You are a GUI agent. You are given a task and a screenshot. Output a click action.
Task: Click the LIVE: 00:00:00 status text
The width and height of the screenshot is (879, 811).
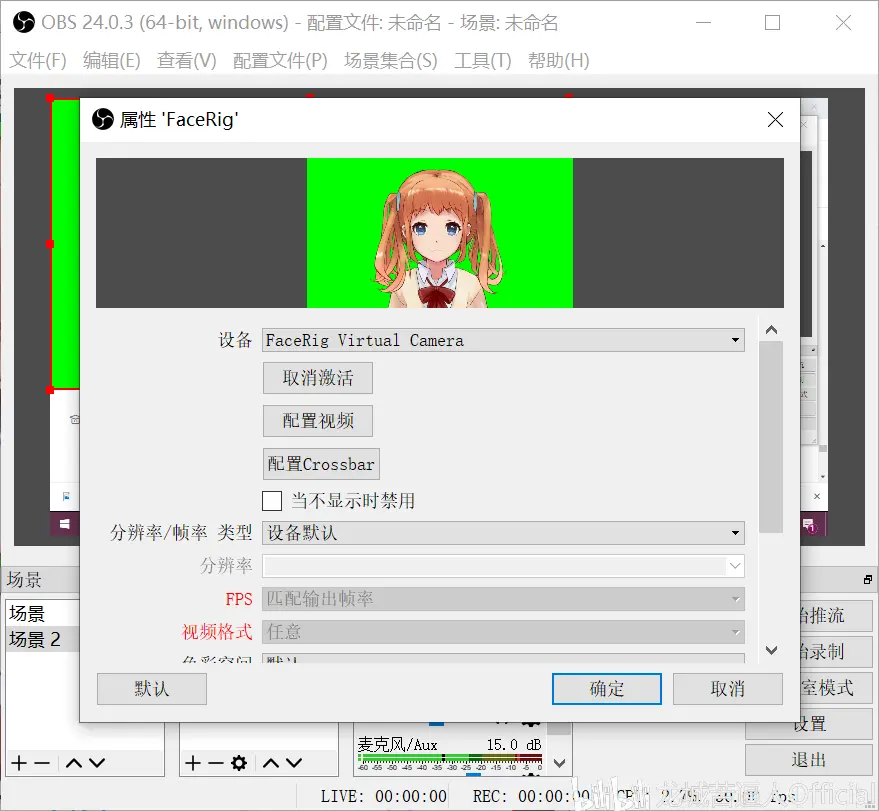pyautogui.click(x=383, y=796)
